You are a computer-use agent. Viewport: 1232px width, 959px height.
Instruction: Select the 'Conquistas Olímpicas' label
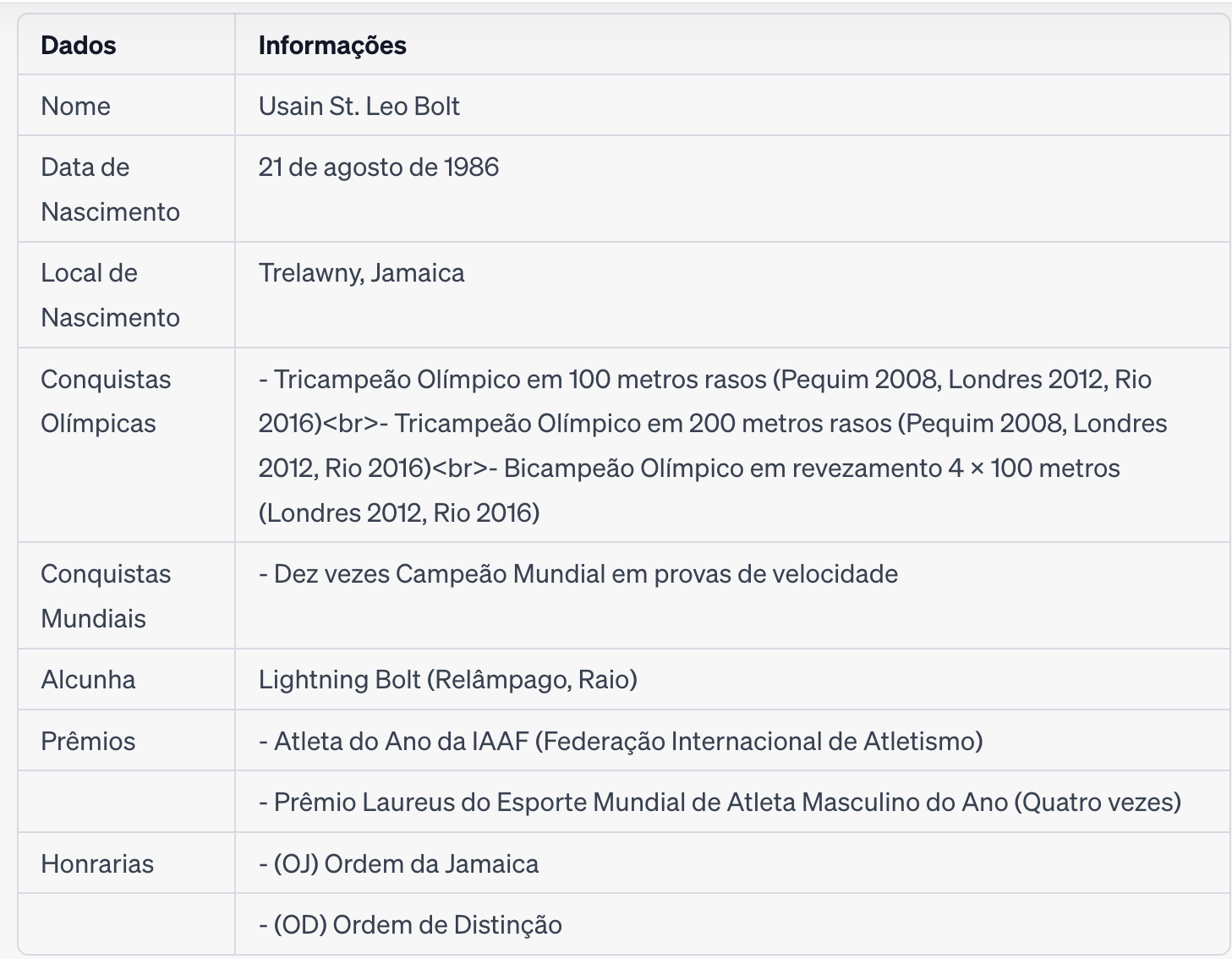106,402
